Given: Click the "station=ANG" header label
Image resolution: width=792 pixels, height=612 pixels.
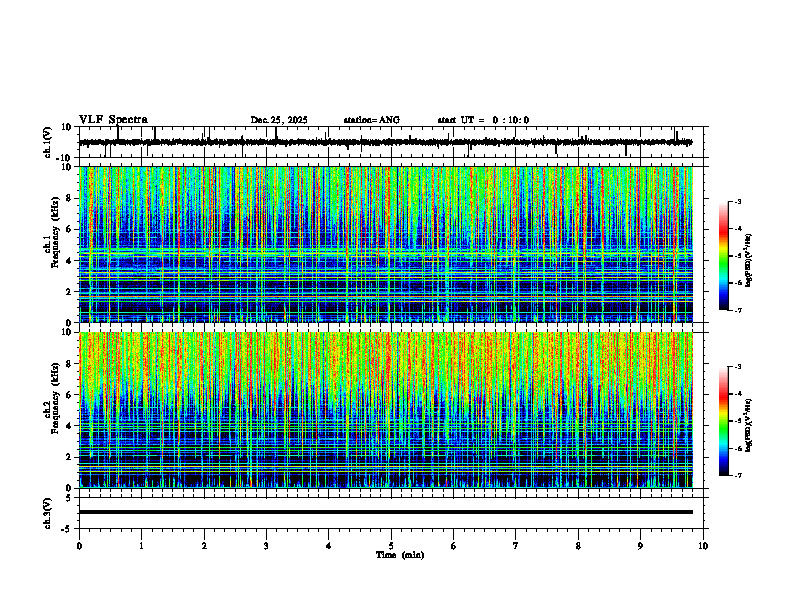Looking at the screenshot, I should point(371,120).
